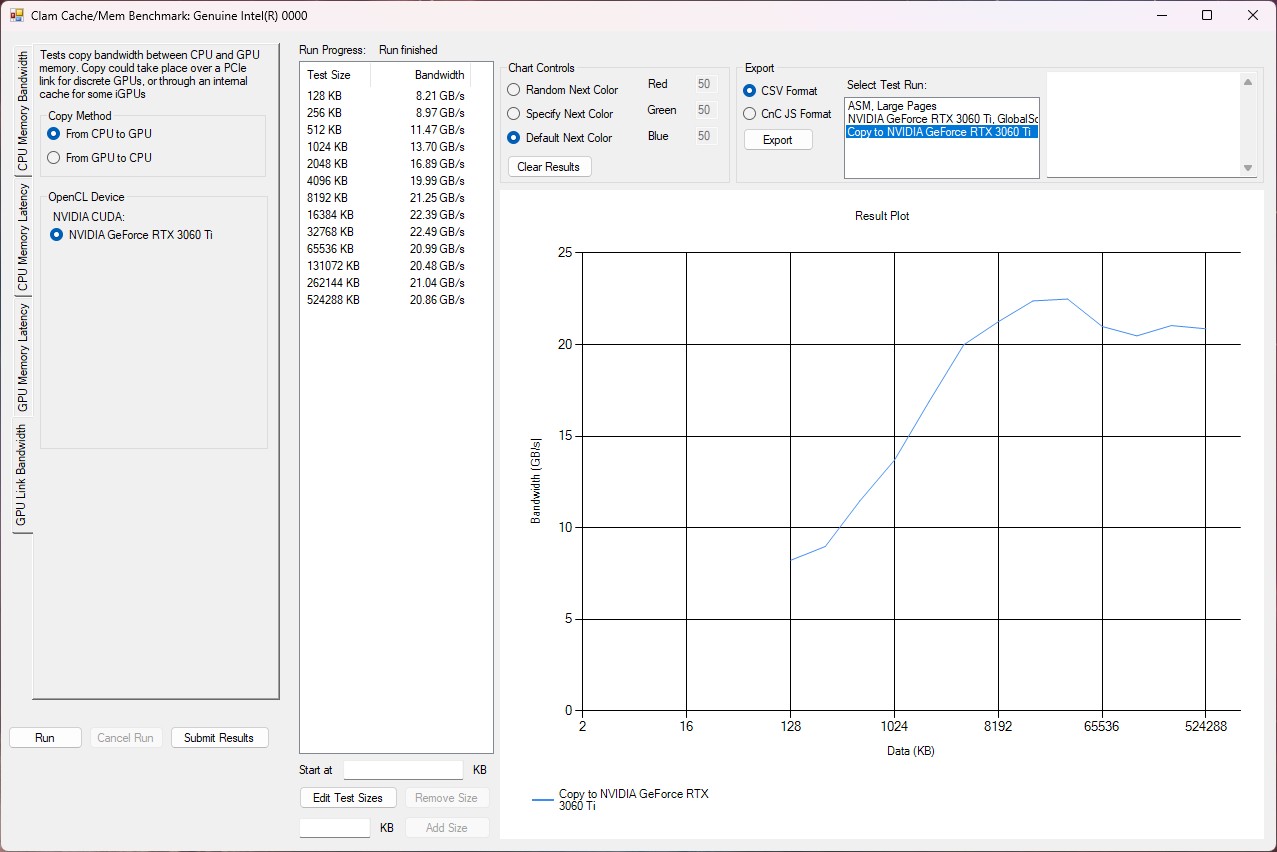Select 'From GPU to CPU' copy method
This screenshot has height=852, width=1277.
(99, 158)
